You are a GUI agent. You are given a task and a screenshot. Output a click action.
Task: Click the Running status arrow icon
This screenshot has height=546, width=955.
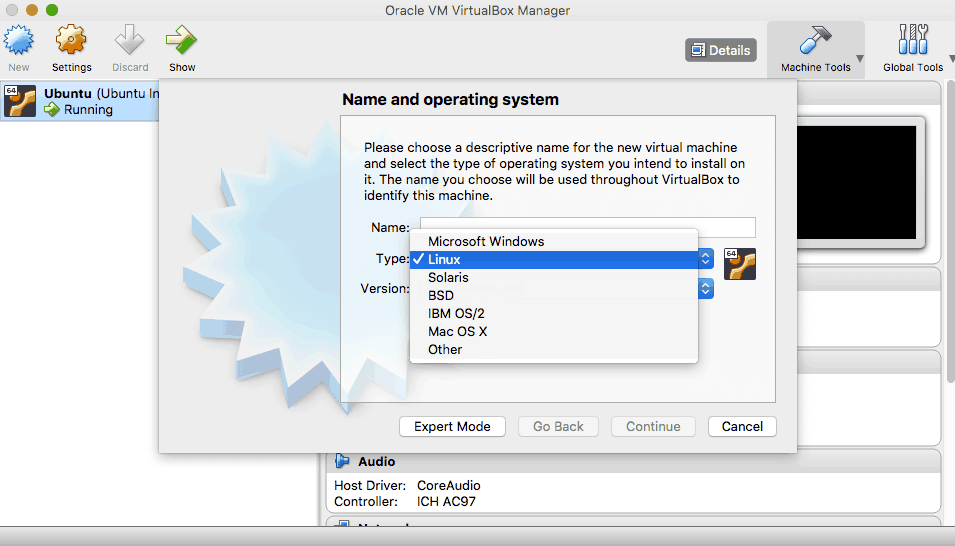(52, 110)
